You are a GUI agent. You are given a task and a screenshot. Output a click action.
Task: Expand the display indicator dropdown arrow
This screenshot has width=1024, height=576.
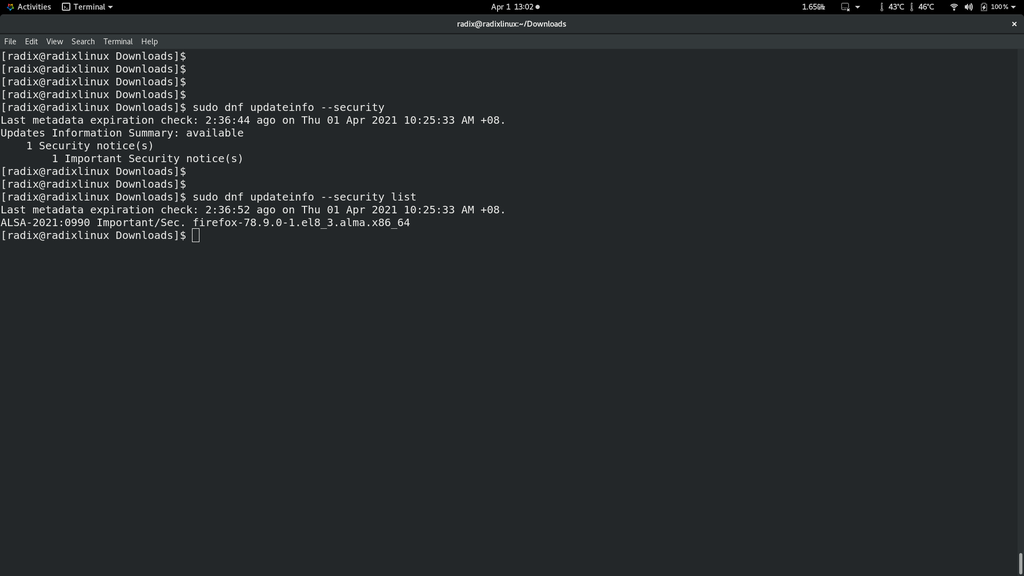point(858,7)
